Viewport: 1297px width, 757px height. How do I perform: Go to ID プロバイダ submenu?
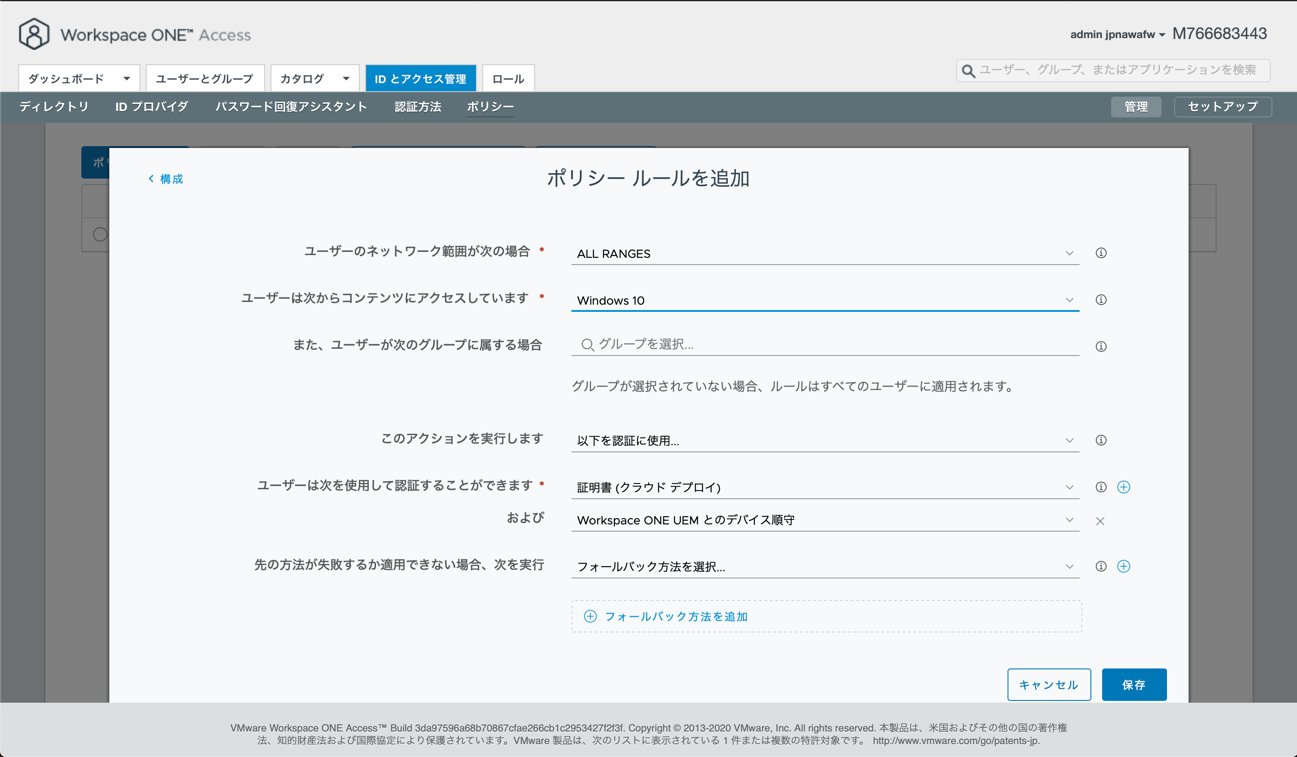click(x=152, y=107)
